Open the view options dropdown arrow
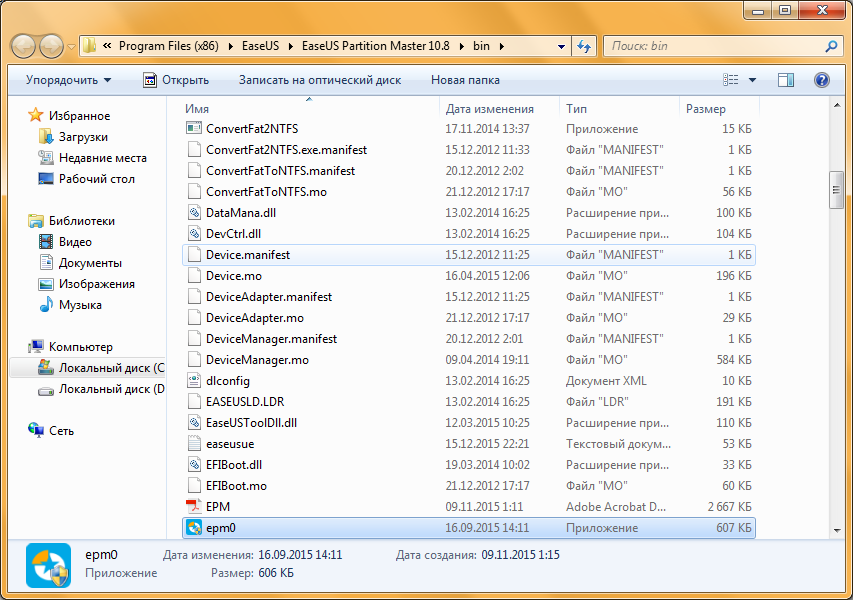The width and height of the screenshot is (853, 600). [x=752, y=81]
